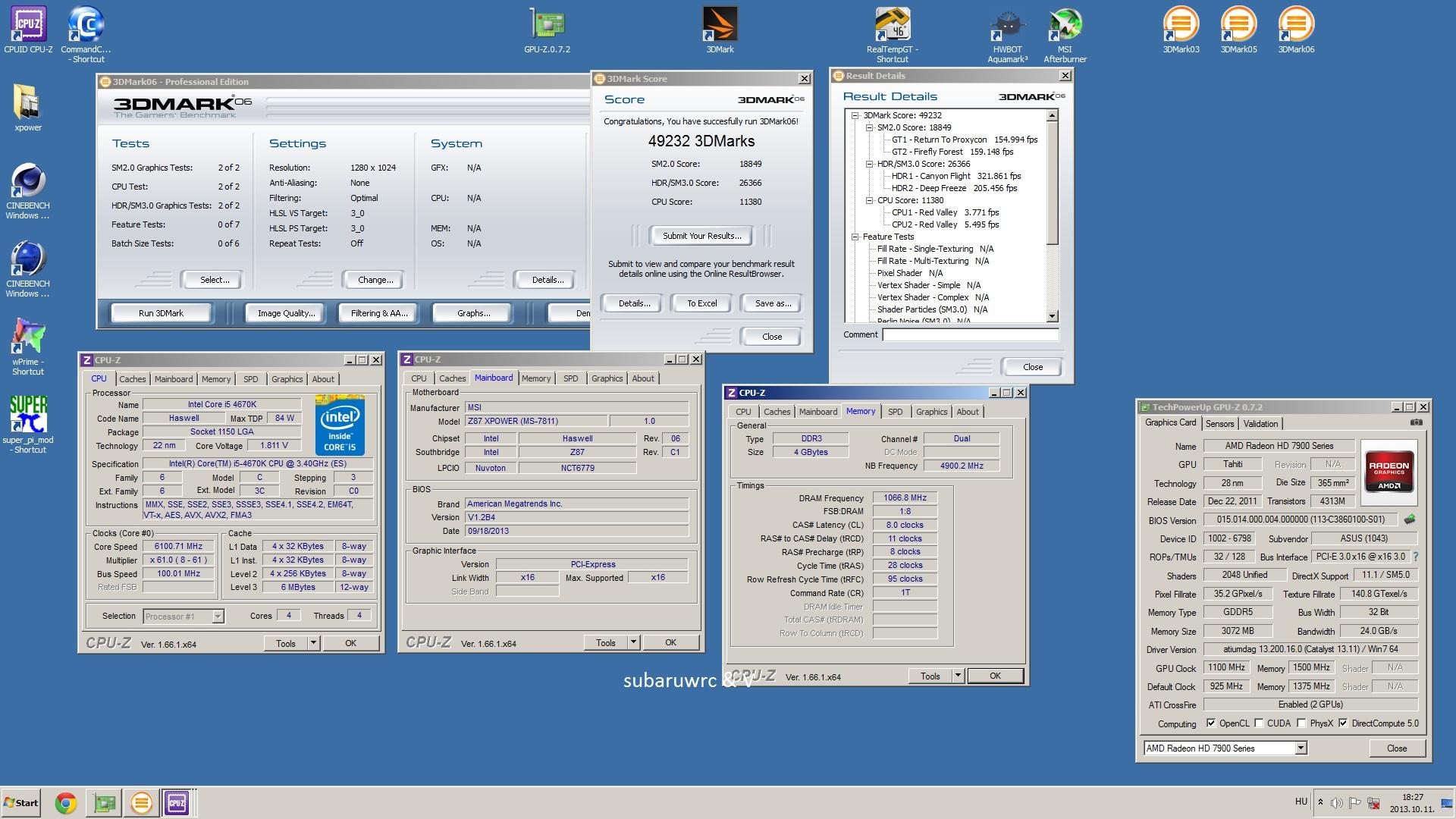Open the AMD Radeon HD 7900 Series dropdown
The height and width of the screenshot is (819, 1456).
coord(1301,748)
